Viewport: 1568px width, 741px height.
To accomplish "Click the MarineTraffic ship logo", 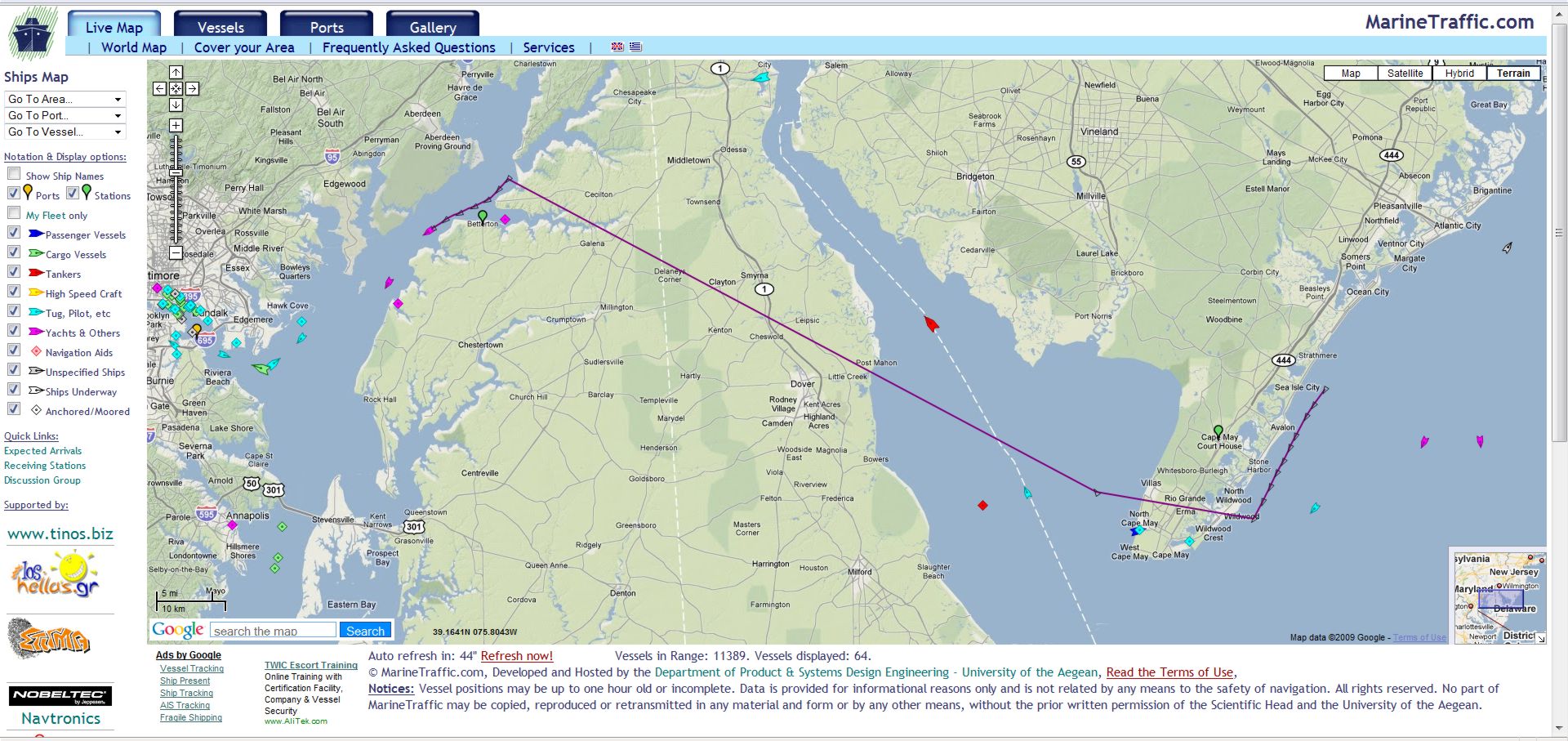I will click(33, 34).
